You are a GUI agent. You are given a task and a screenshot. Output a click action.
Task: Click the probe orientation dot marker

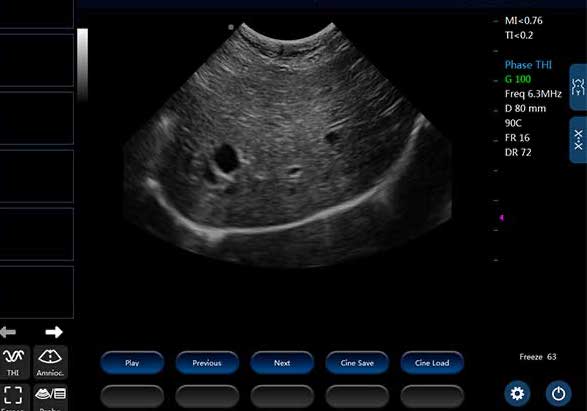point(231,27)
